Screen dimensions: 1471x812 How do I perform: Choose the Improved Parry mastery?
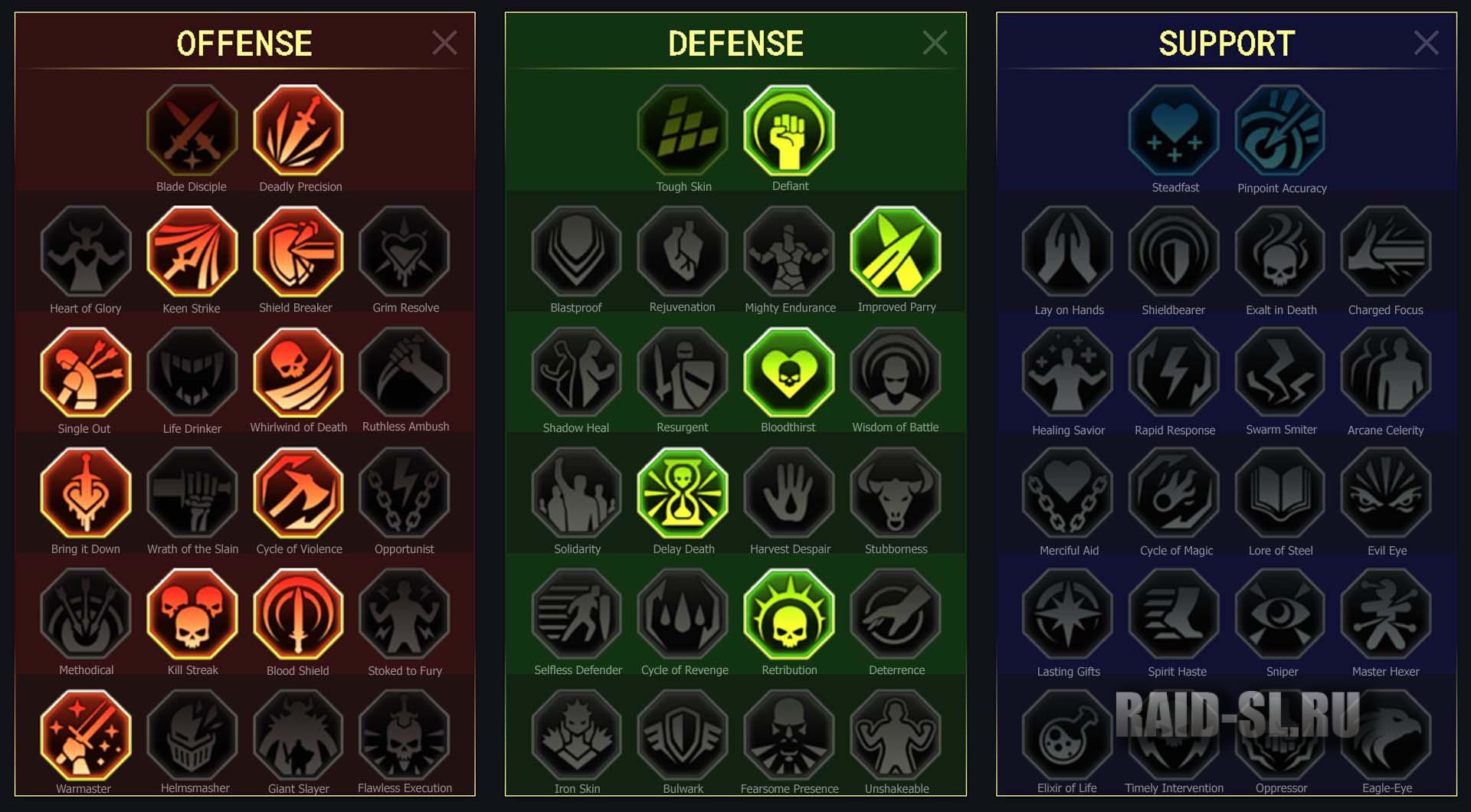click(896, 251)
